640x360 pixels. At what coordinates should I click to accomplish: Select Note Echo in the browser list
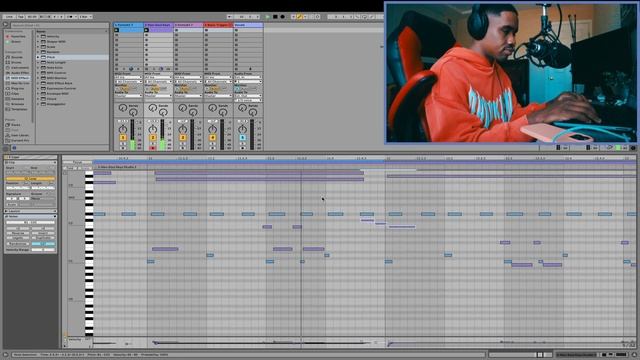click(55, 68)
